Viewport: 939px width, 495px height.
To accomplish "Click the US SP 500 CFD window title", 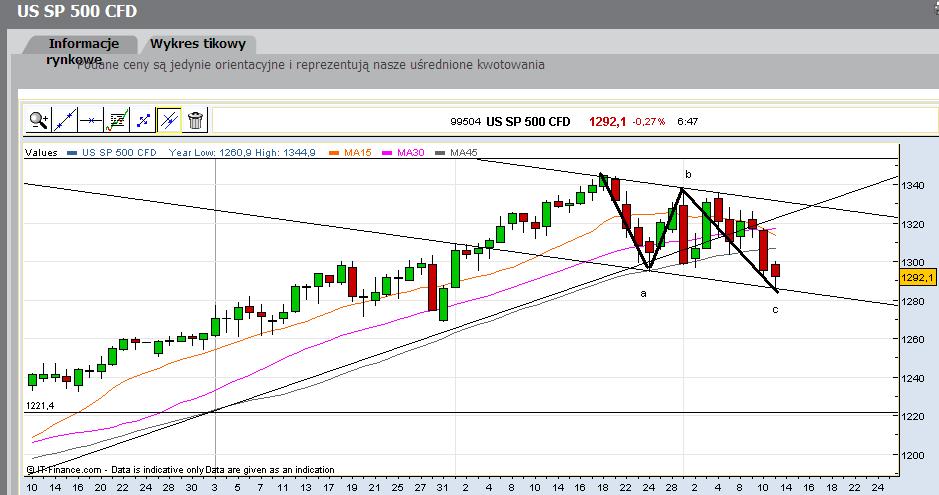I will click(77, 11).
